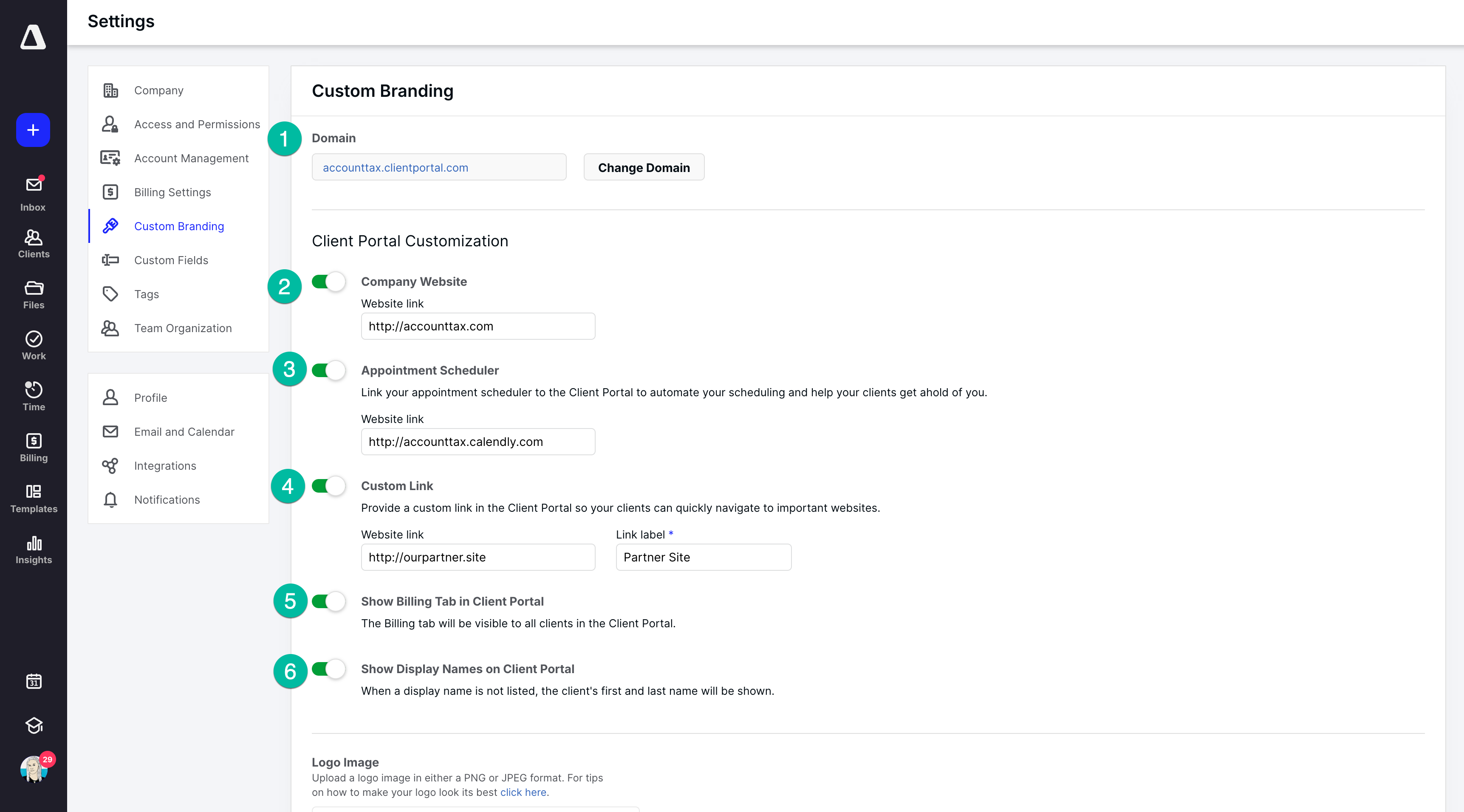Open the Insights chart icon

34,549
